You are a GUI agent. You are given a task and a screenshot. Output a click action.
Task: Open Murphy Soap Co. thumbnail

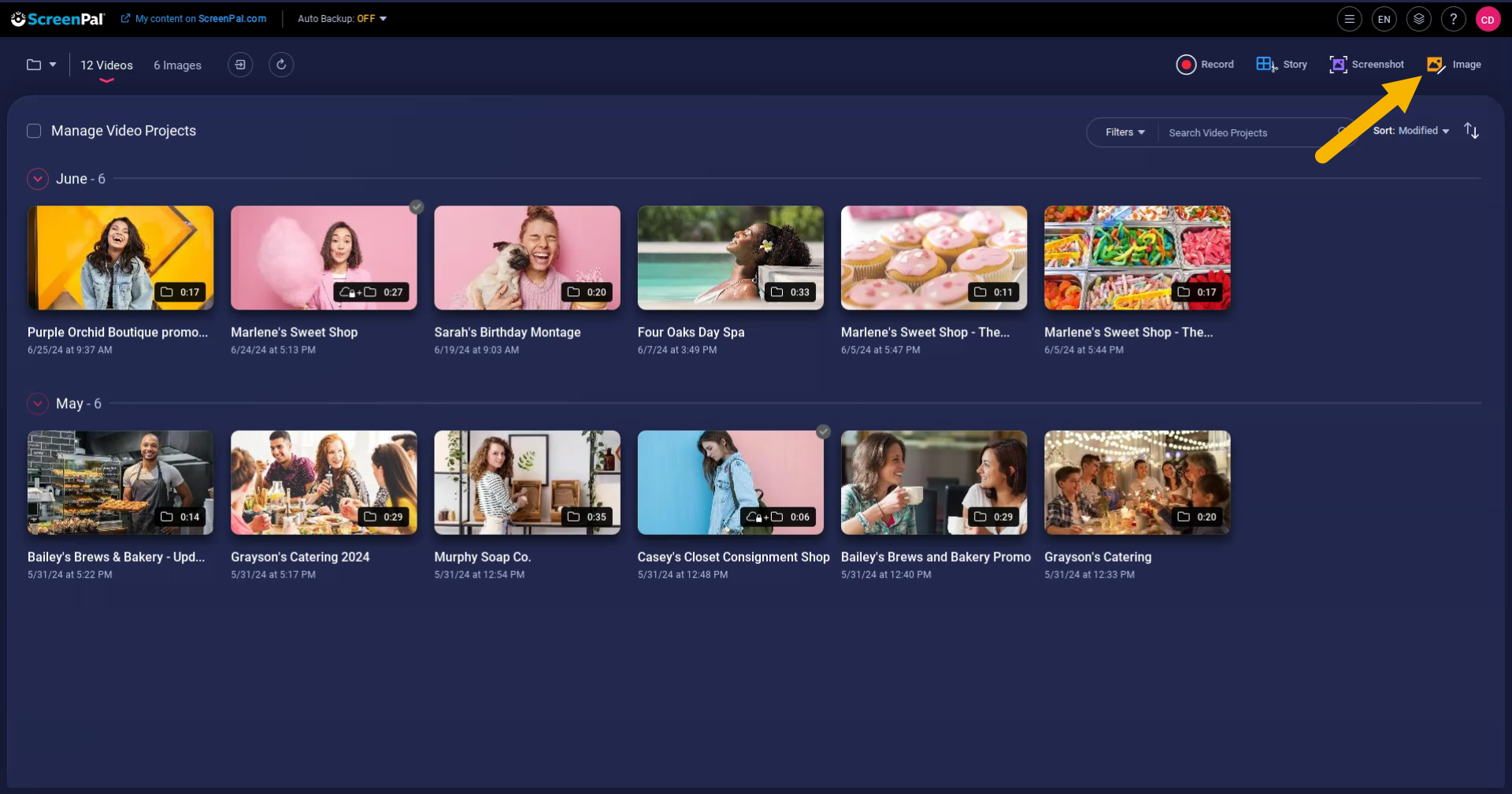coord(527,482)
